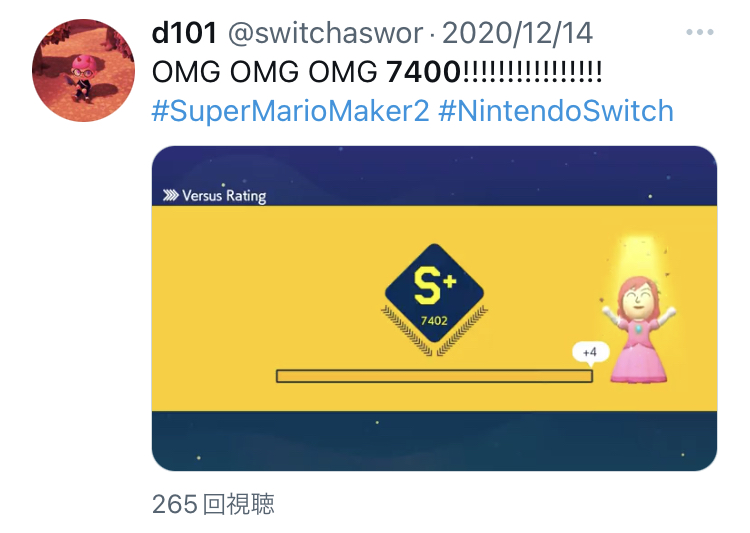Click the bold 7400 in the tweet
The height and width of the screenshot is (533, 750).
(423, 72)
